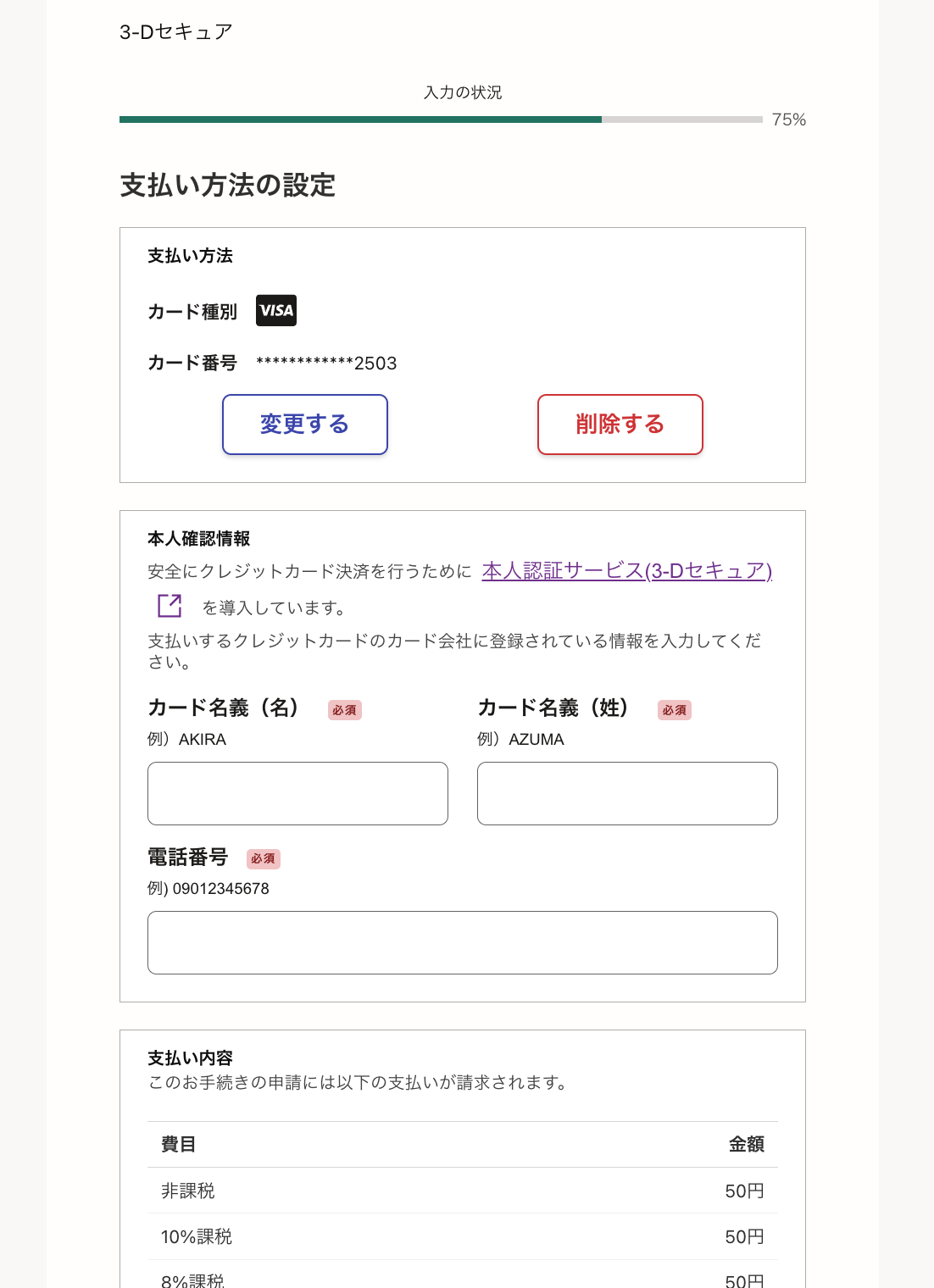The image size is (934, 1288).
Task: Click the 電話番号 input field
Action: point(462,942)
